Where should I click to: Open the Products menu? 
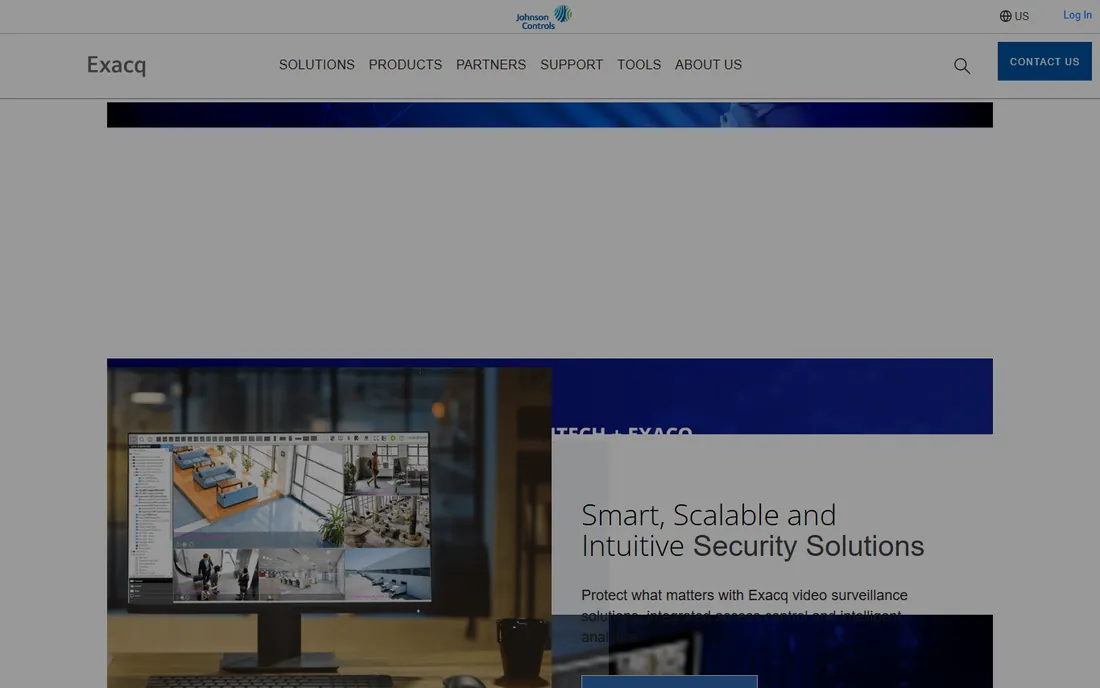pos(405,65)
